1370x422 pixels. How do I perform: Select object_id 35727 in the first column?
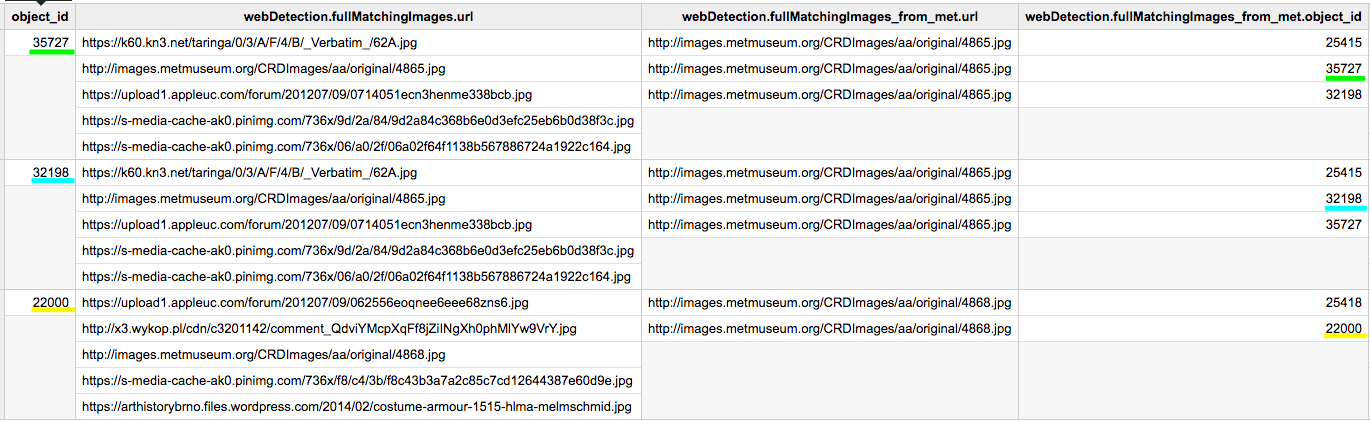(x=51, y=43)
